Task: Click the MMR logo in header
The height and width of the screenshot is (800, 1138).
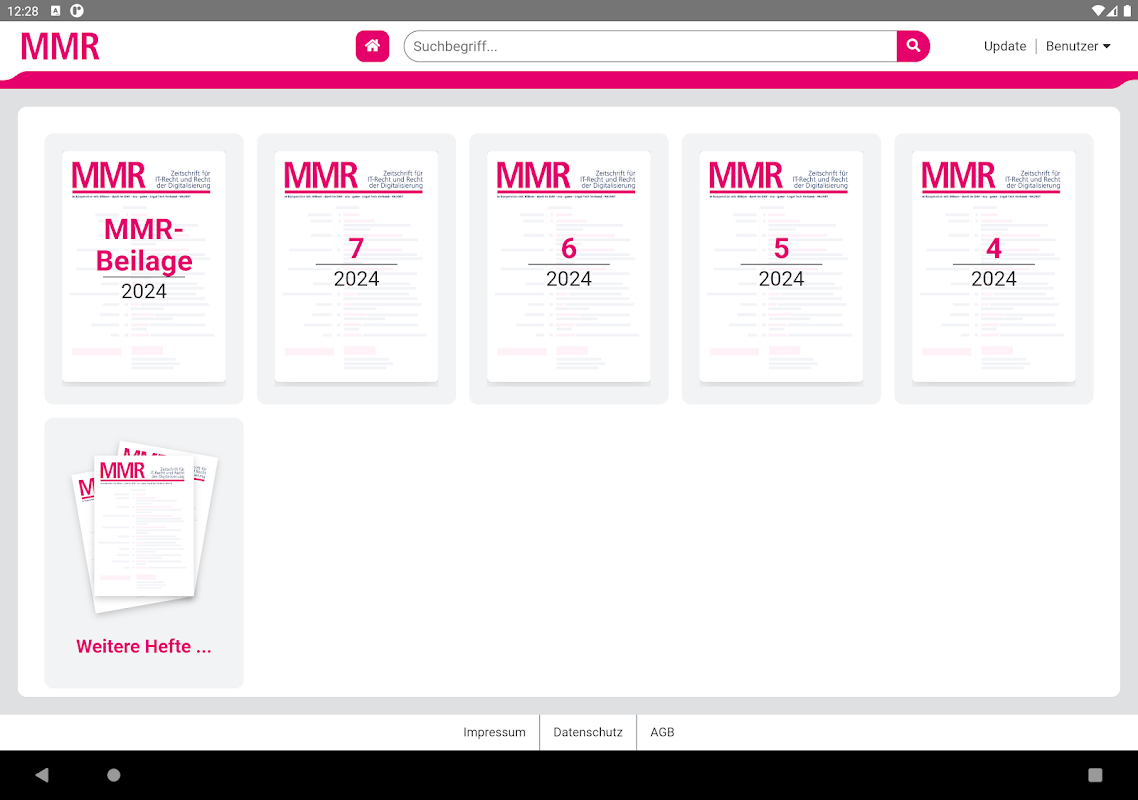Action: 60,46
